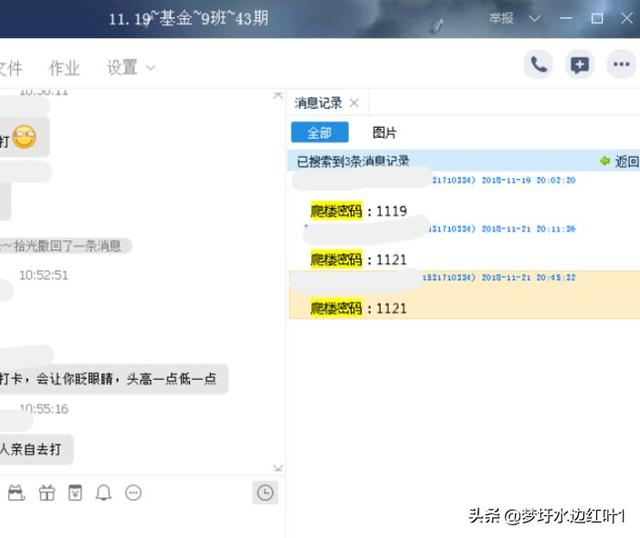Select the 全部 filter button
The width and height of the screenshot is (640, 538).
(x=319, y=132)
